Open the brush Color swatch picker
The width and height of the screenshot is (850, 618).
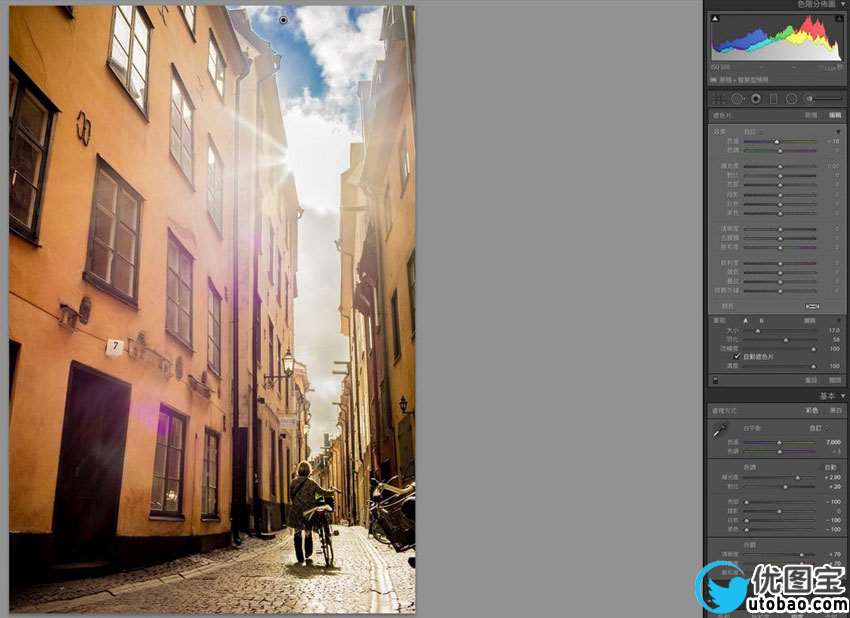813,306
